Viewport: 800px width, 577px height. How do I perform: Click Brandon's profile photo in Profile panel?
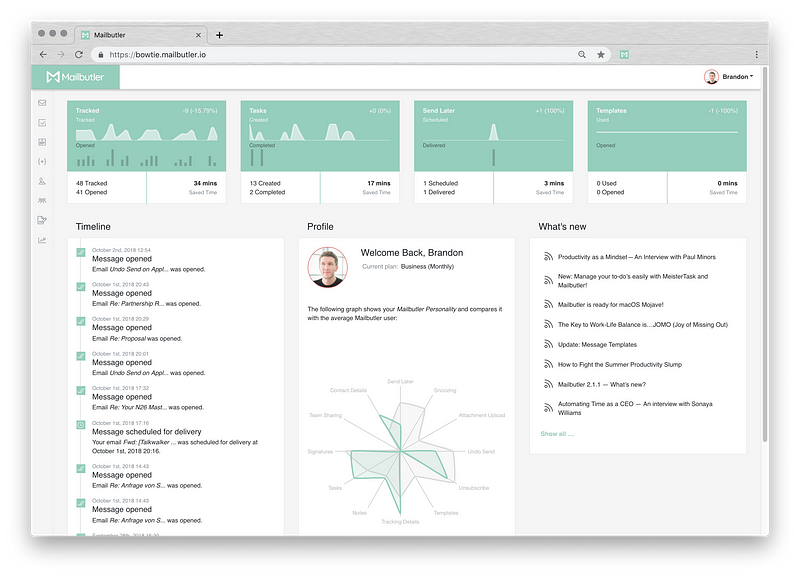328,267
